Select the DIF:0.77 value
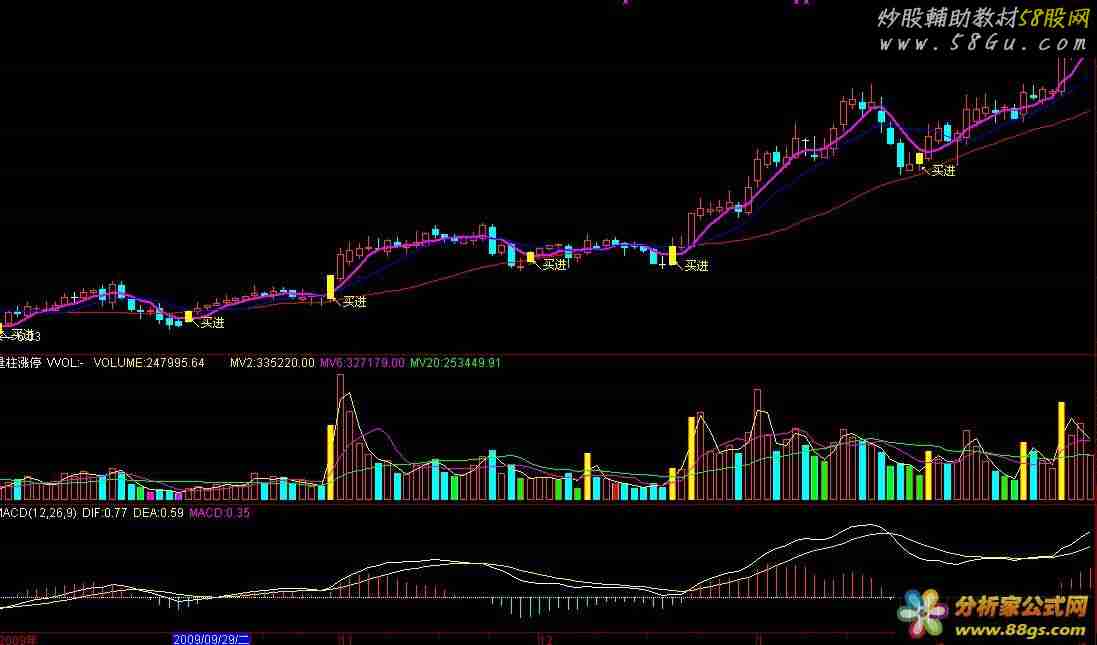Screen dimensions: 1097x645 click(104, 513)
